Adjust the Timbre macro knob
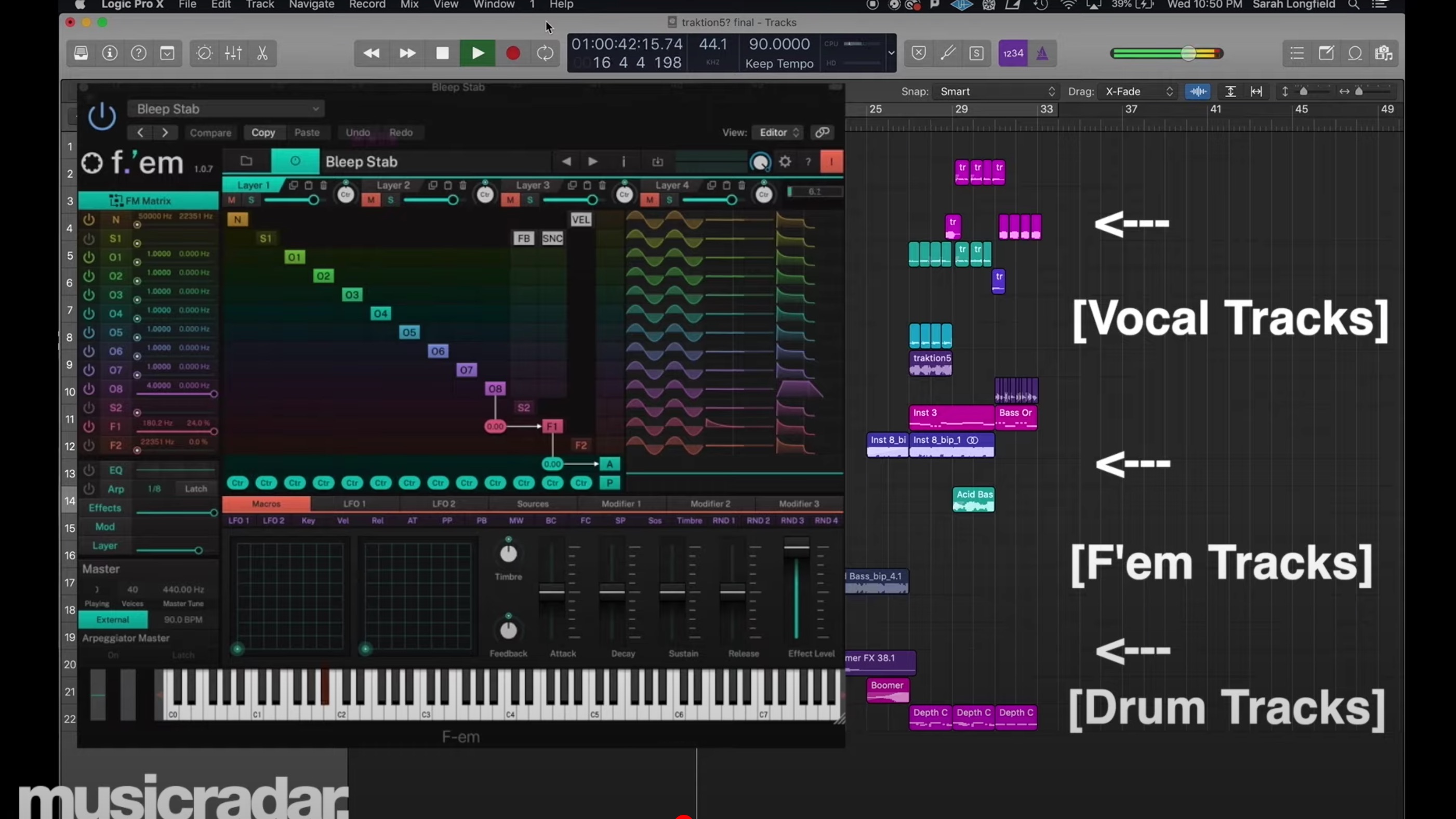Screen dimensions: 1456x819 [508, 554]
